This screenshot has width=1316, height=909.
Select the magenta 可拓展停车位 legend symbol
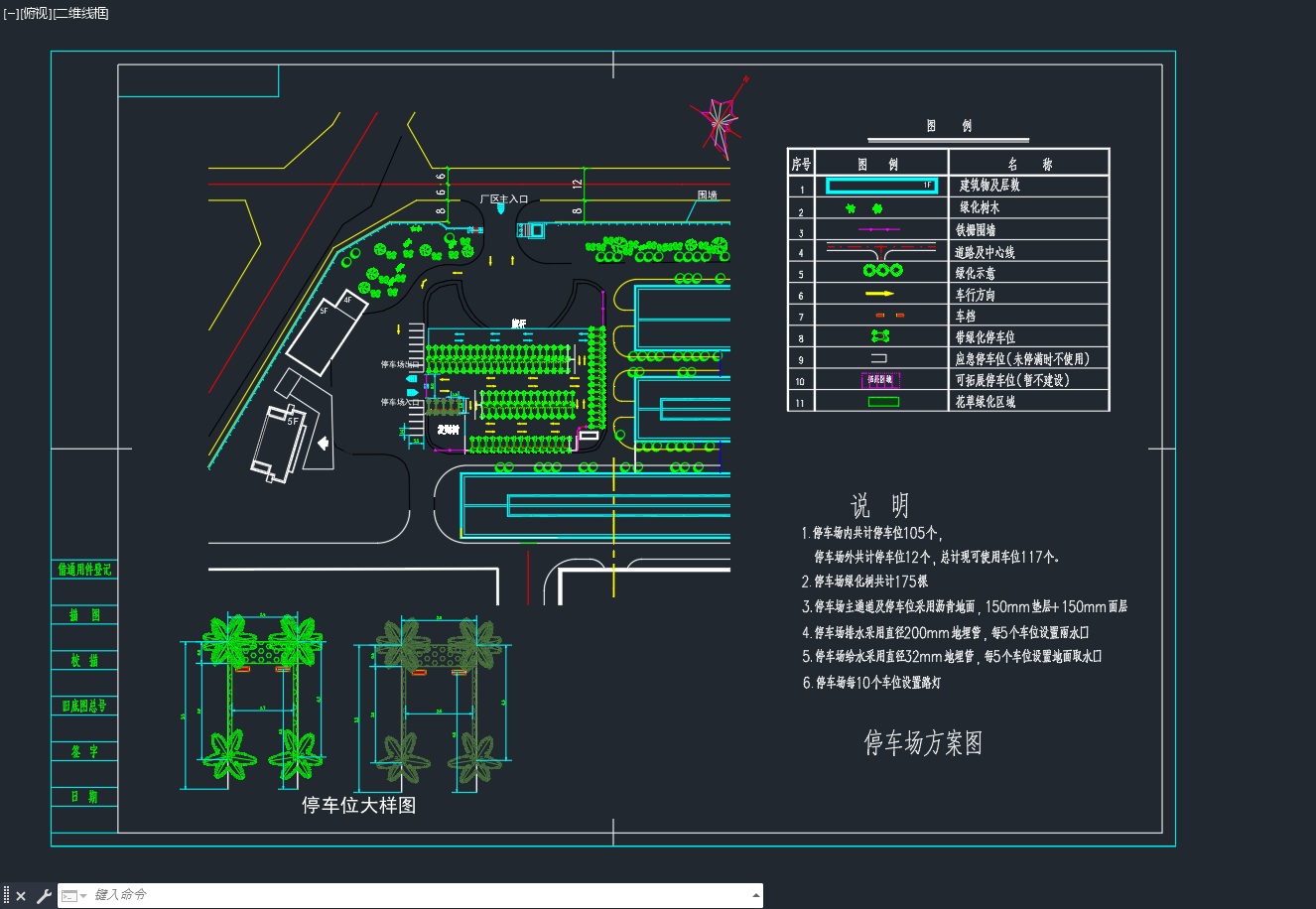(x=879, y=380)
